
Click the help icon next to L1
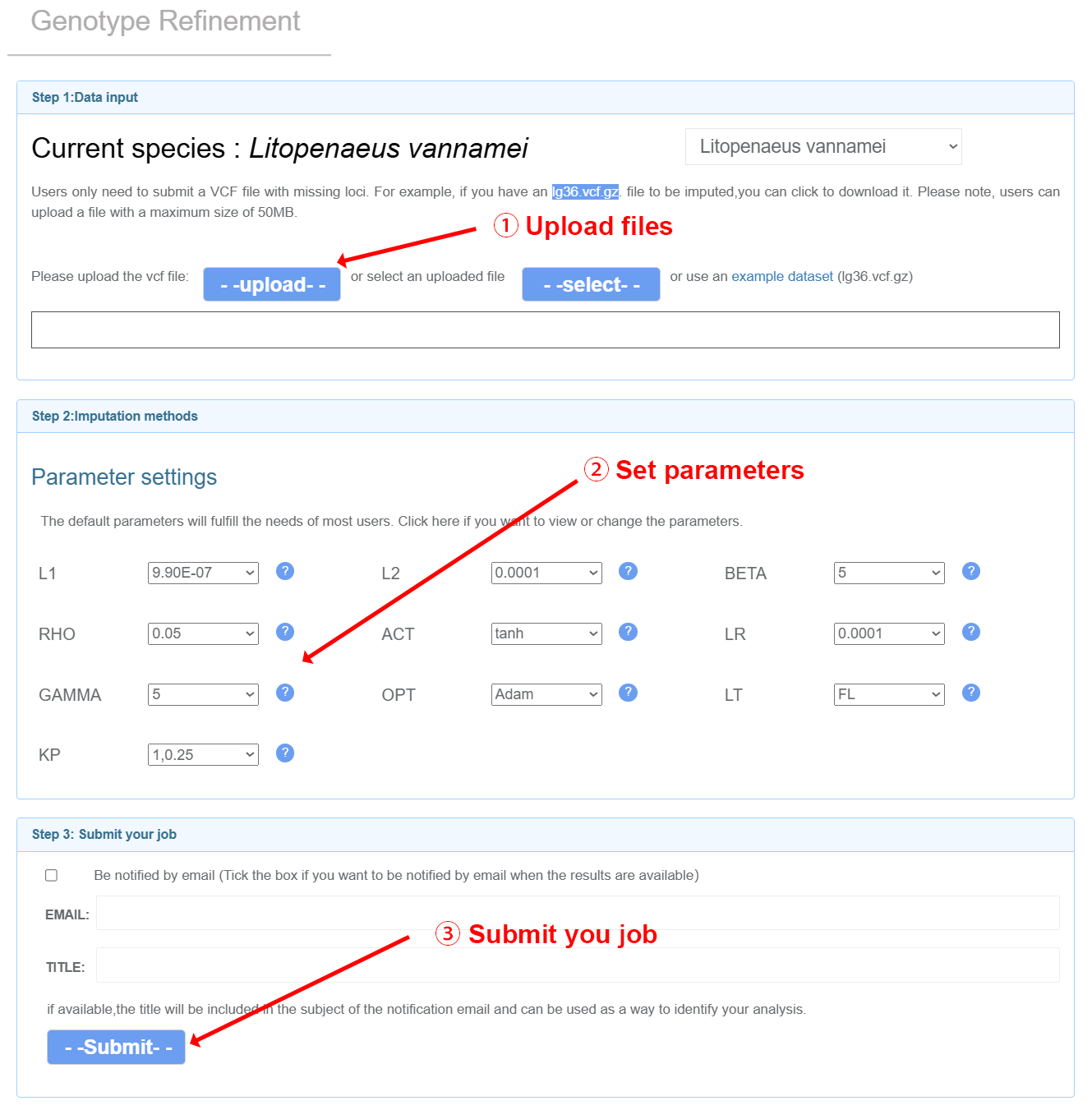tap(285, 571)
